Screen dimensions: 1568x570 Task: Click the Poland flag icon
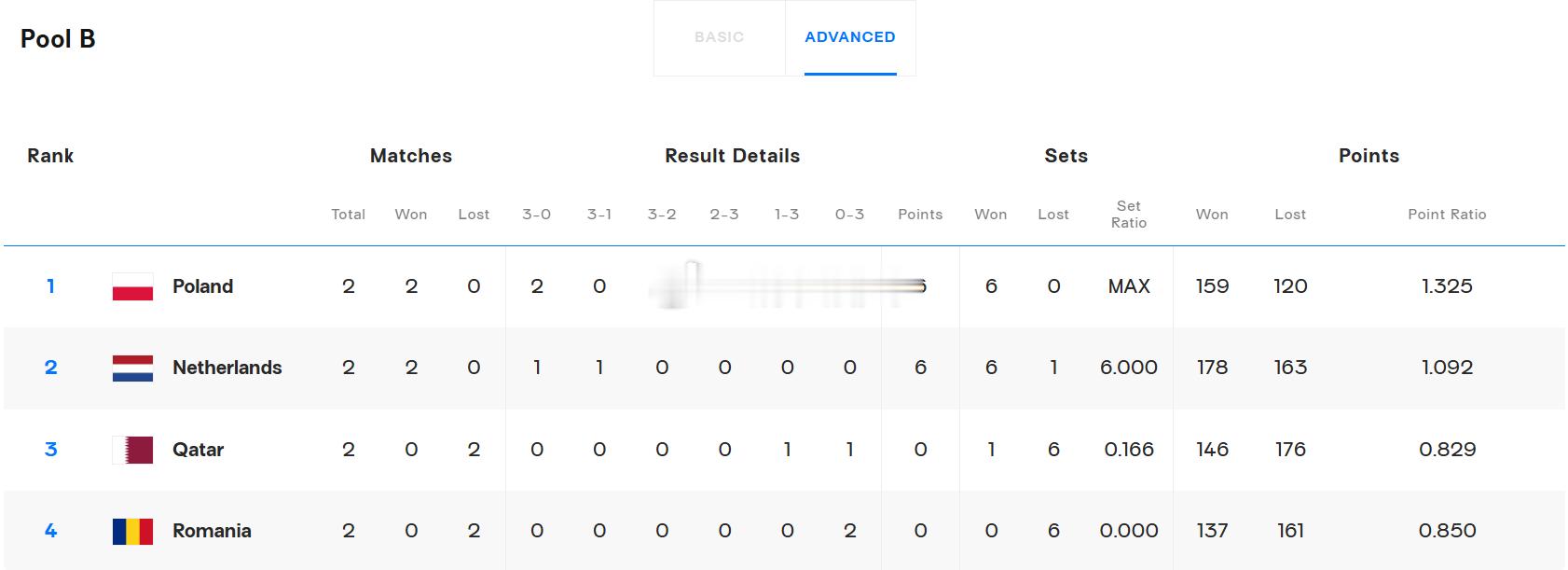132,286
